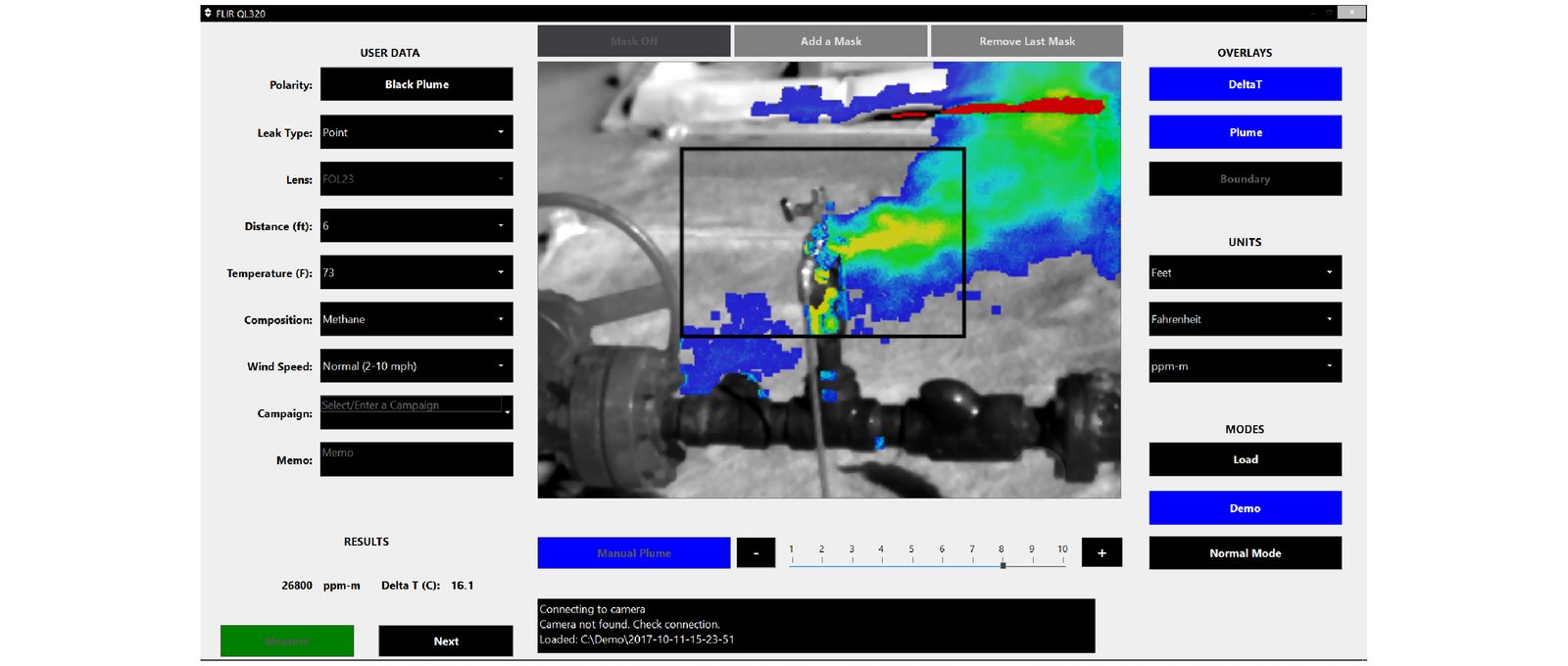The height and width of the screenshot is (666, 1568).
Task: Click into the Memo text field
Action: (416, 459)
